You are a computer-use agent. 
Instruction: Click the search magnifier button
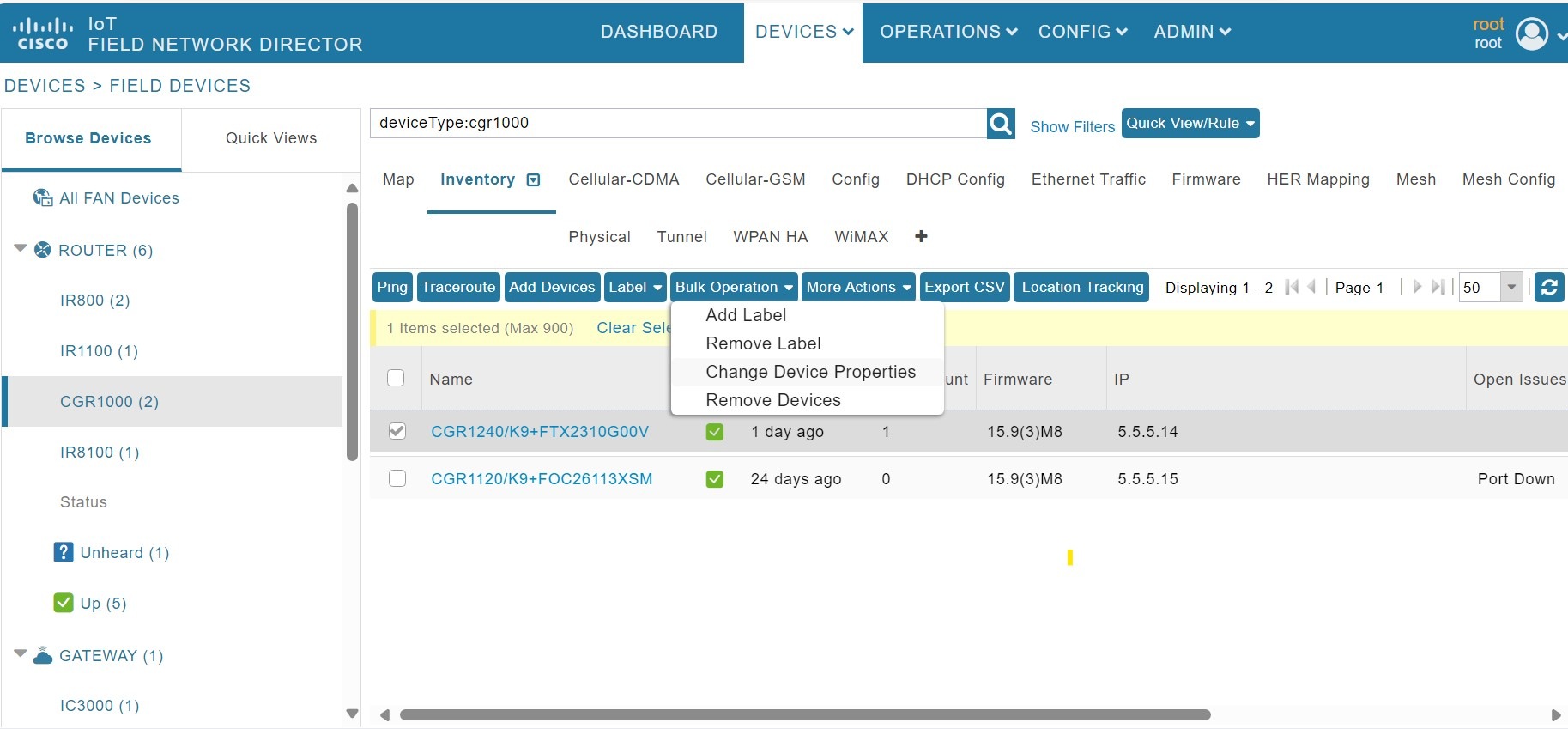point(1001,124)
